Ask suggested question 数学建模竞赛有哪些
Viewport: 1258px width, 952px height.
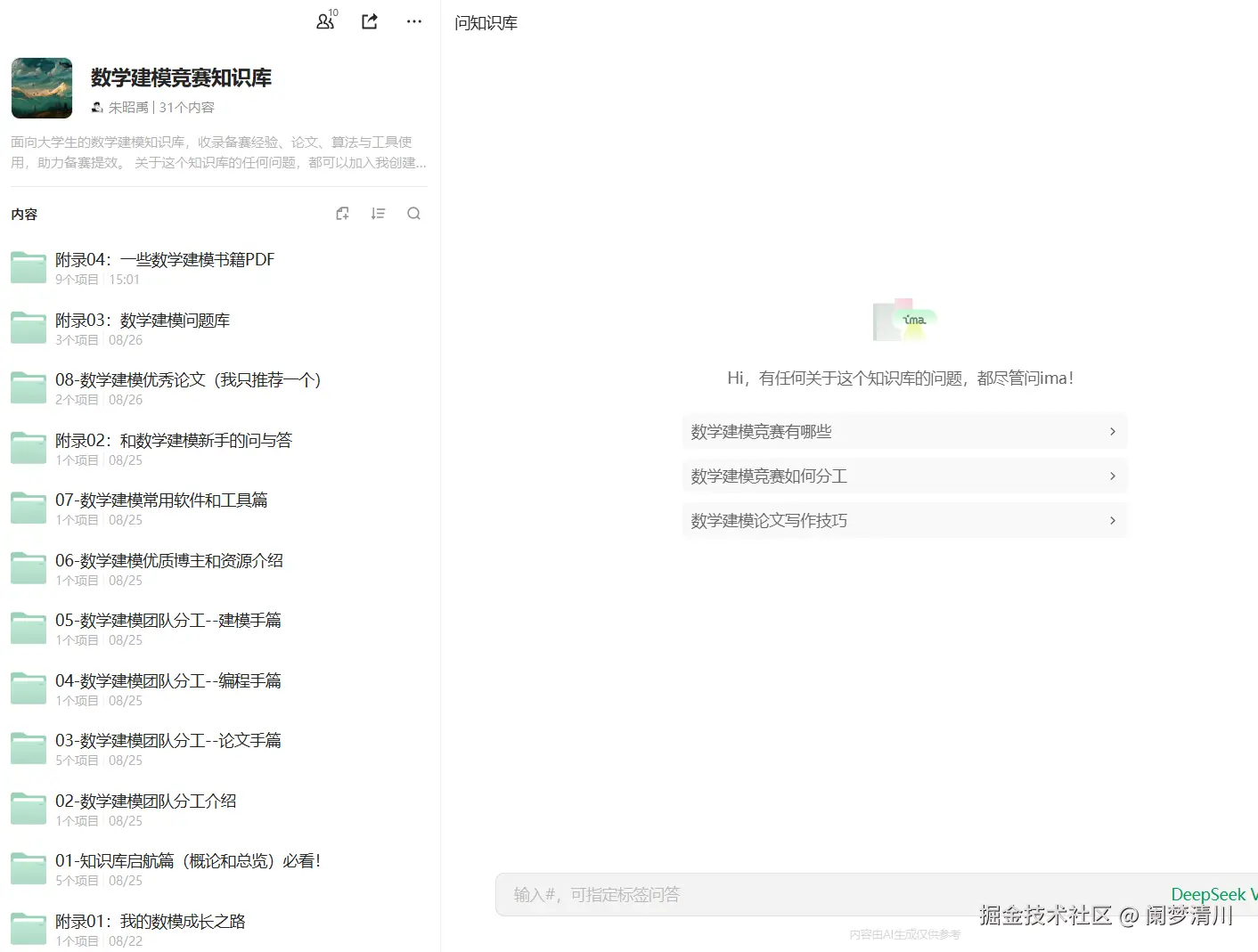tap(904, 431)
